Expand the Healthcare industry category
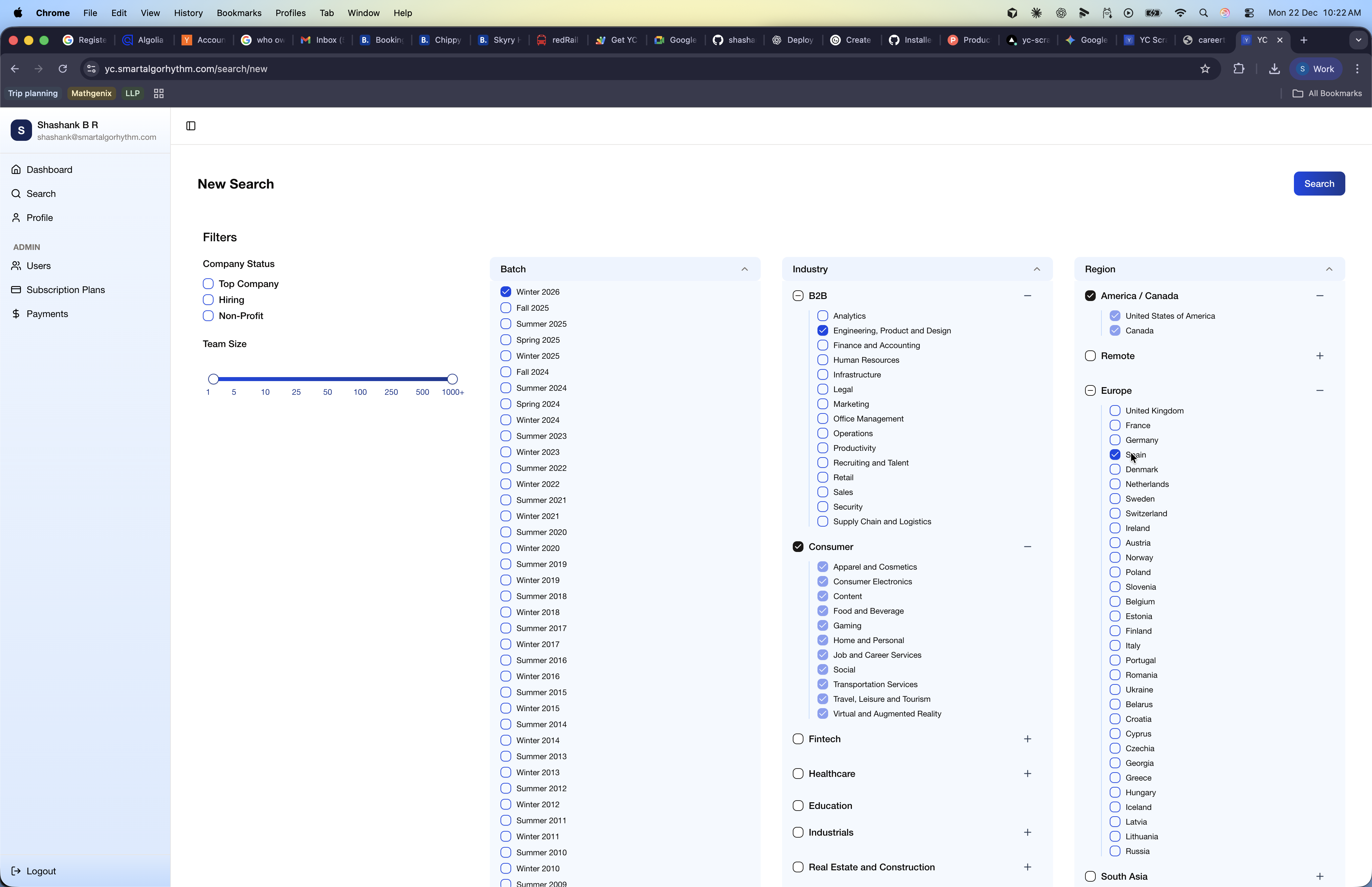The width and height of the screenshot is (1372, 887). tap(1028, 774)
